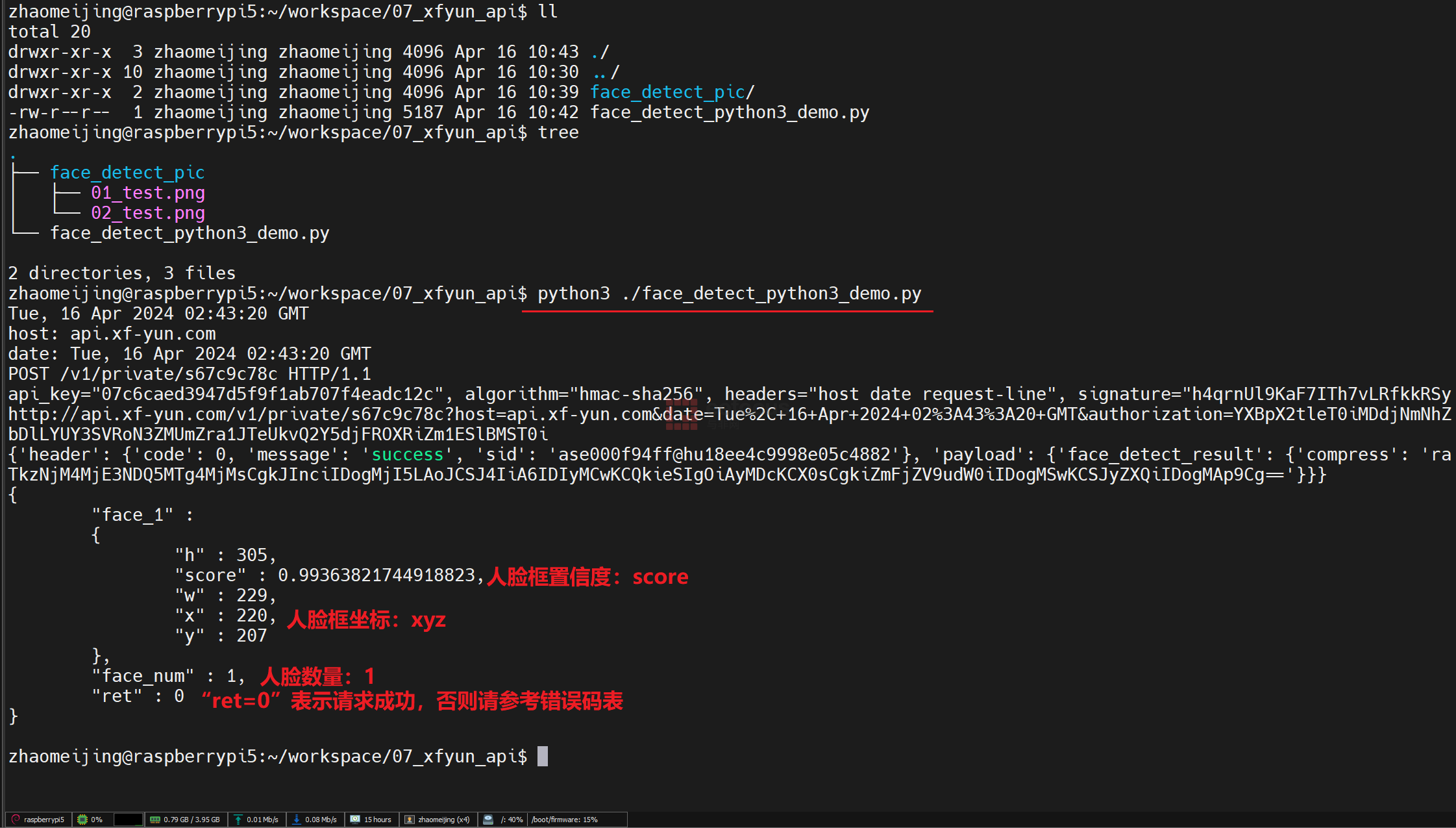Click the /boot/firmware 15% status item

(564, 819)
